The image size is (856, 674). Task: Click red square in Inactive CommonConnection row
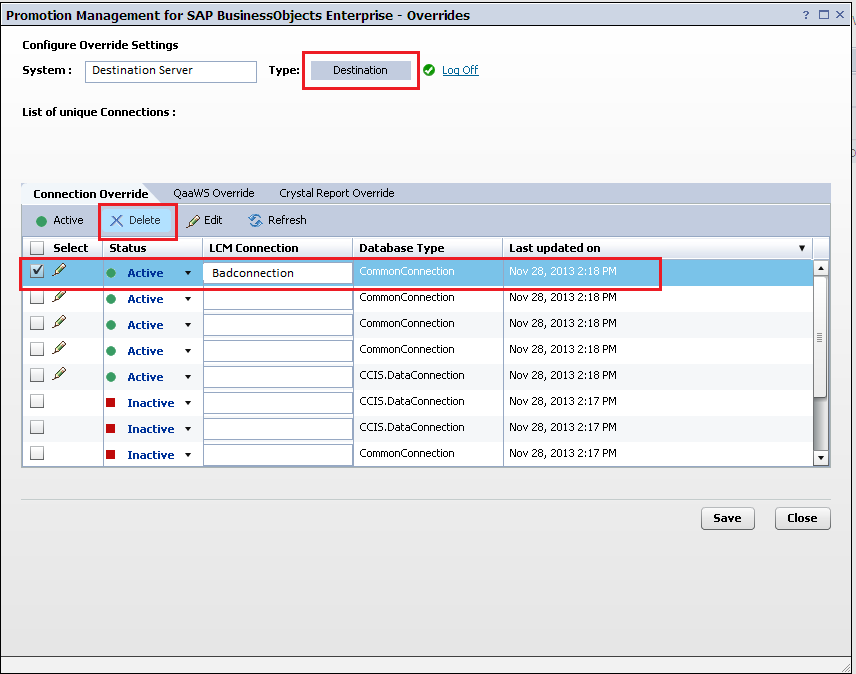110,455
